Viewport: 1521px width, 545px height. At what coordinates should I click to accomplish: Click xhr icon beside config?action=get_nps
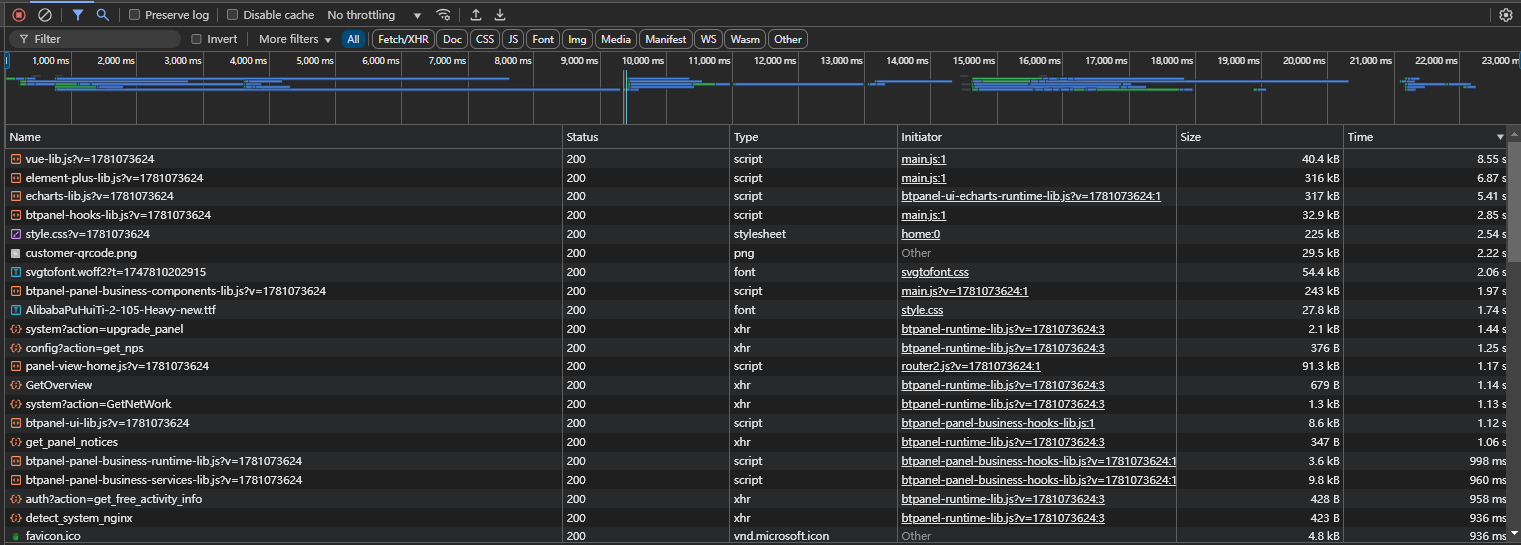(x=16, y=347)
